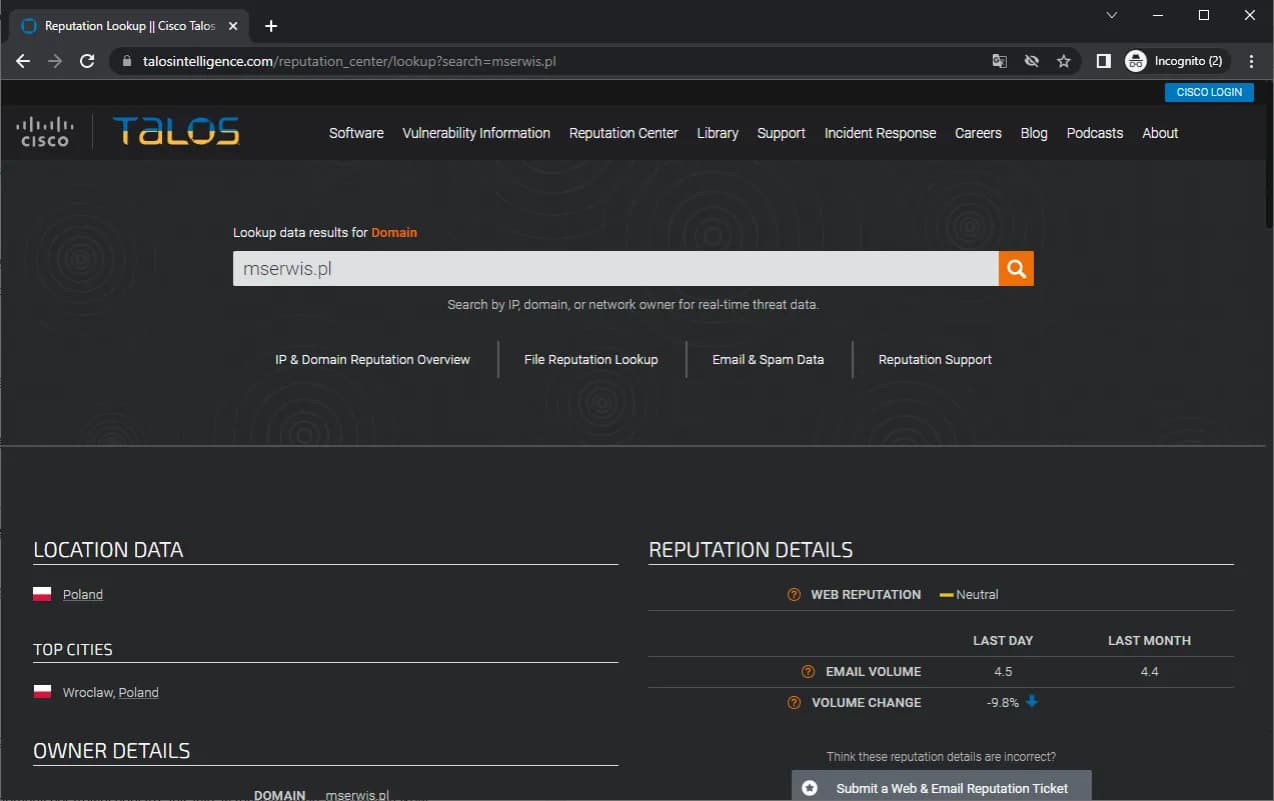Screen dimensions: 1274x801
Task: Open the browser side panel icon
Action: click(1103, 61)
